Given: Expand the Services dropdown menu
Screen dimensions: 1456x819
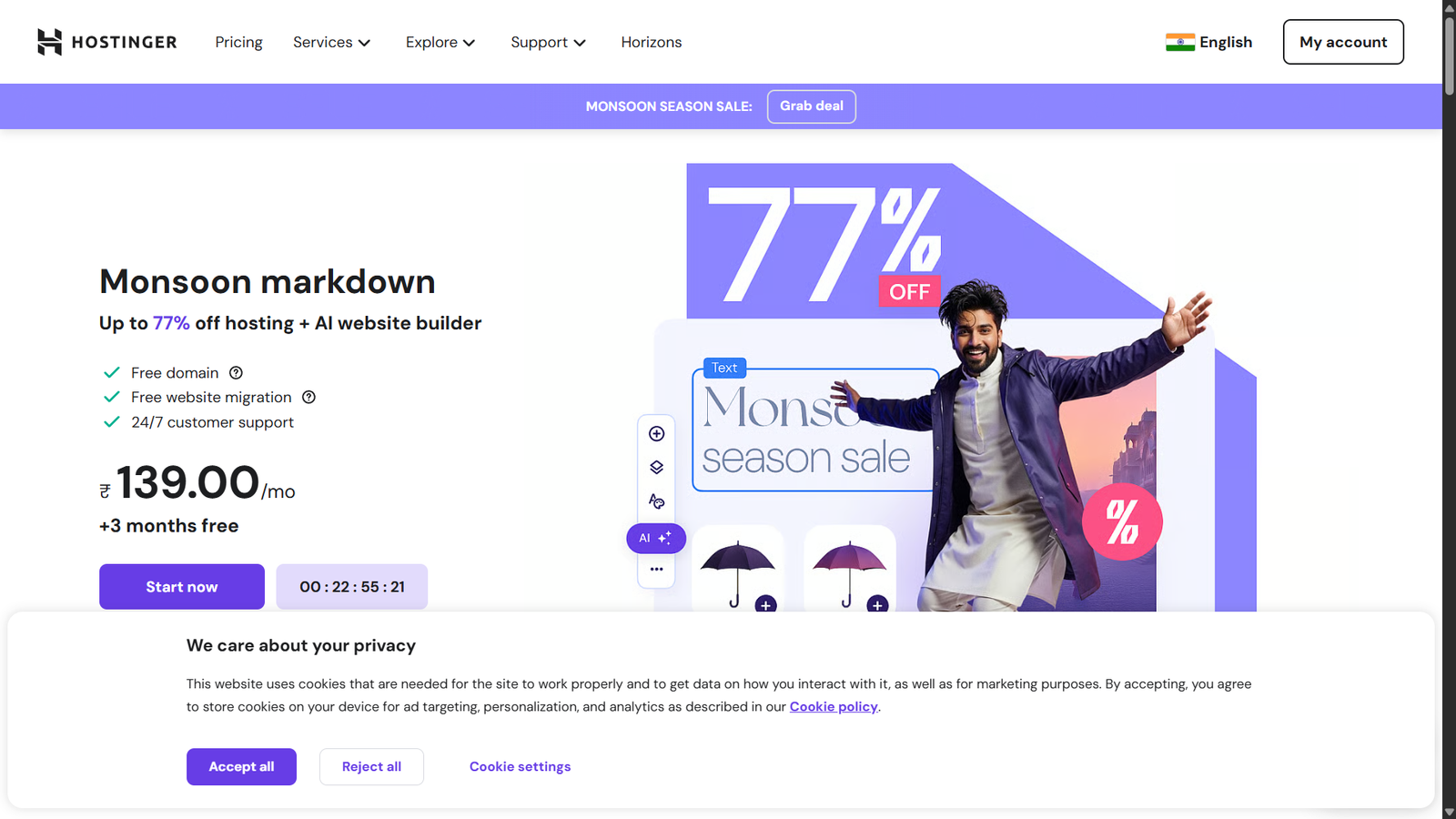Looking at the screenshot, I should pos(332,42).
